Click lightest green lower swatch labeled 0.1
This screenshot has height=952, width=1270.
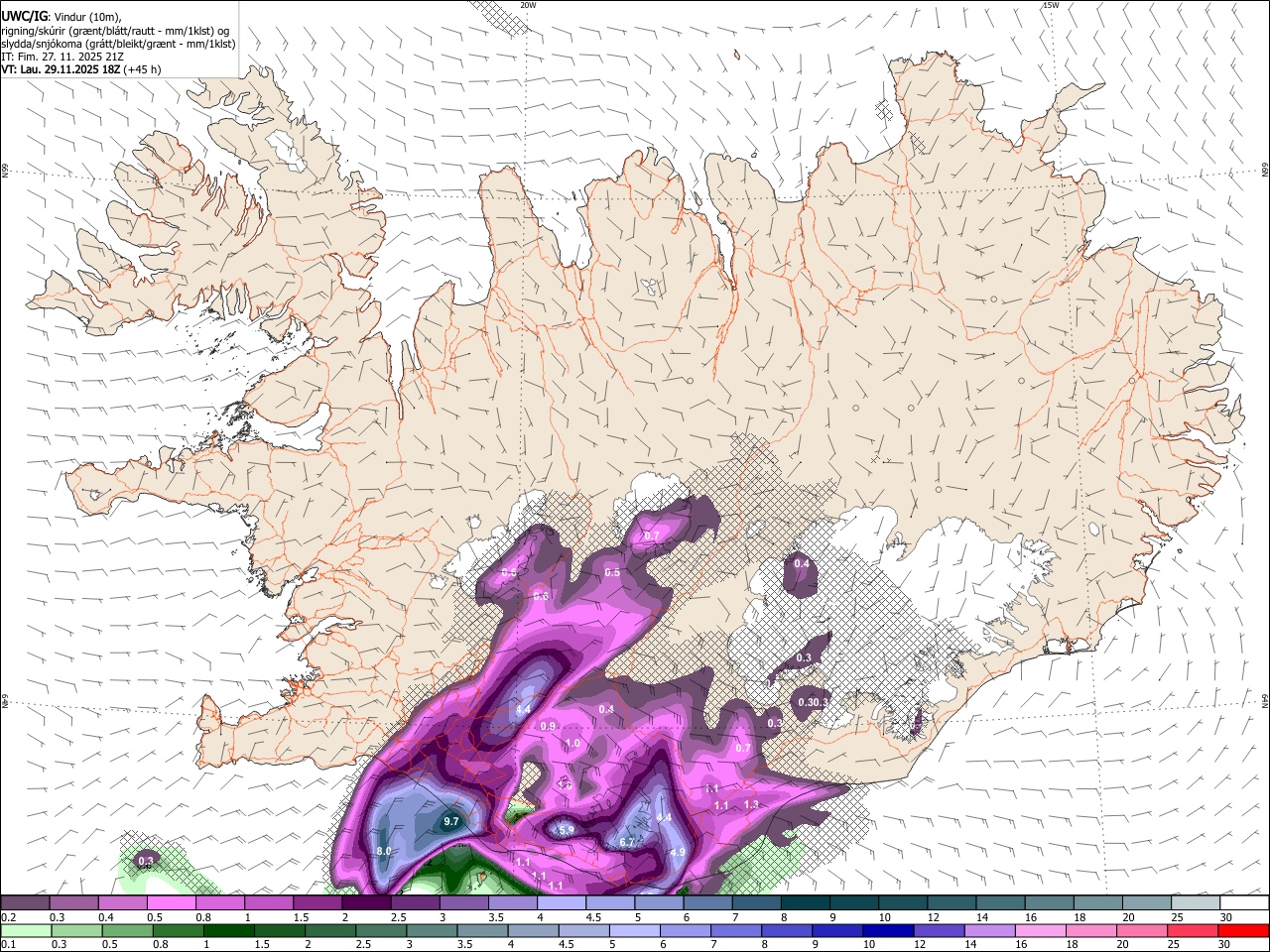[x=26, y=930]
